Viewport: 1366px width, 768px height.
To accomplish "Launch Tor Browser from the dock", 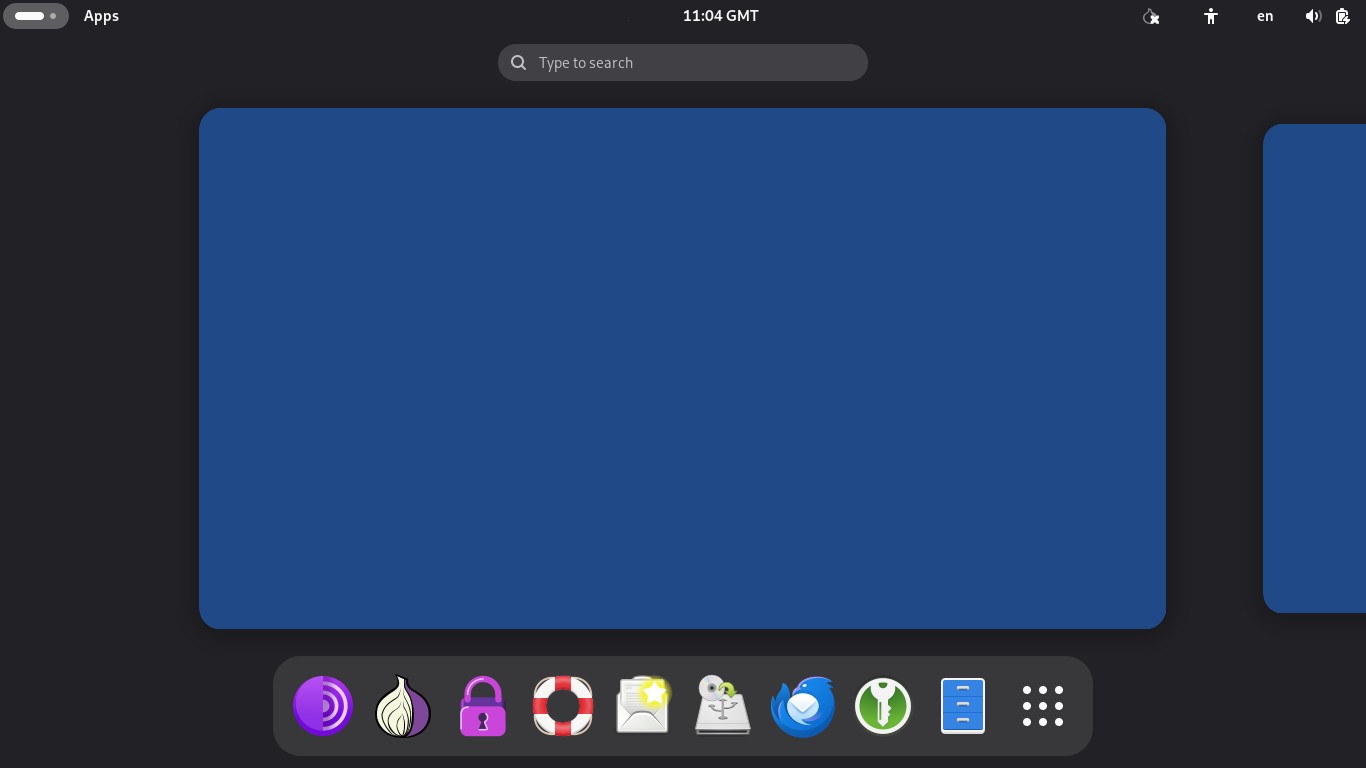I will pos(323,706).
